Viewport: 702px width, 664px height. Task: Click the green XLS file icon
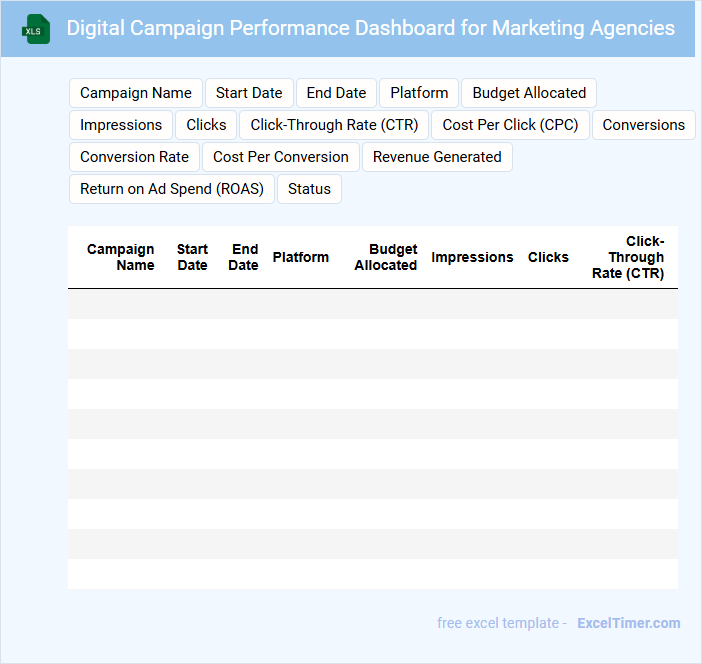37,29
